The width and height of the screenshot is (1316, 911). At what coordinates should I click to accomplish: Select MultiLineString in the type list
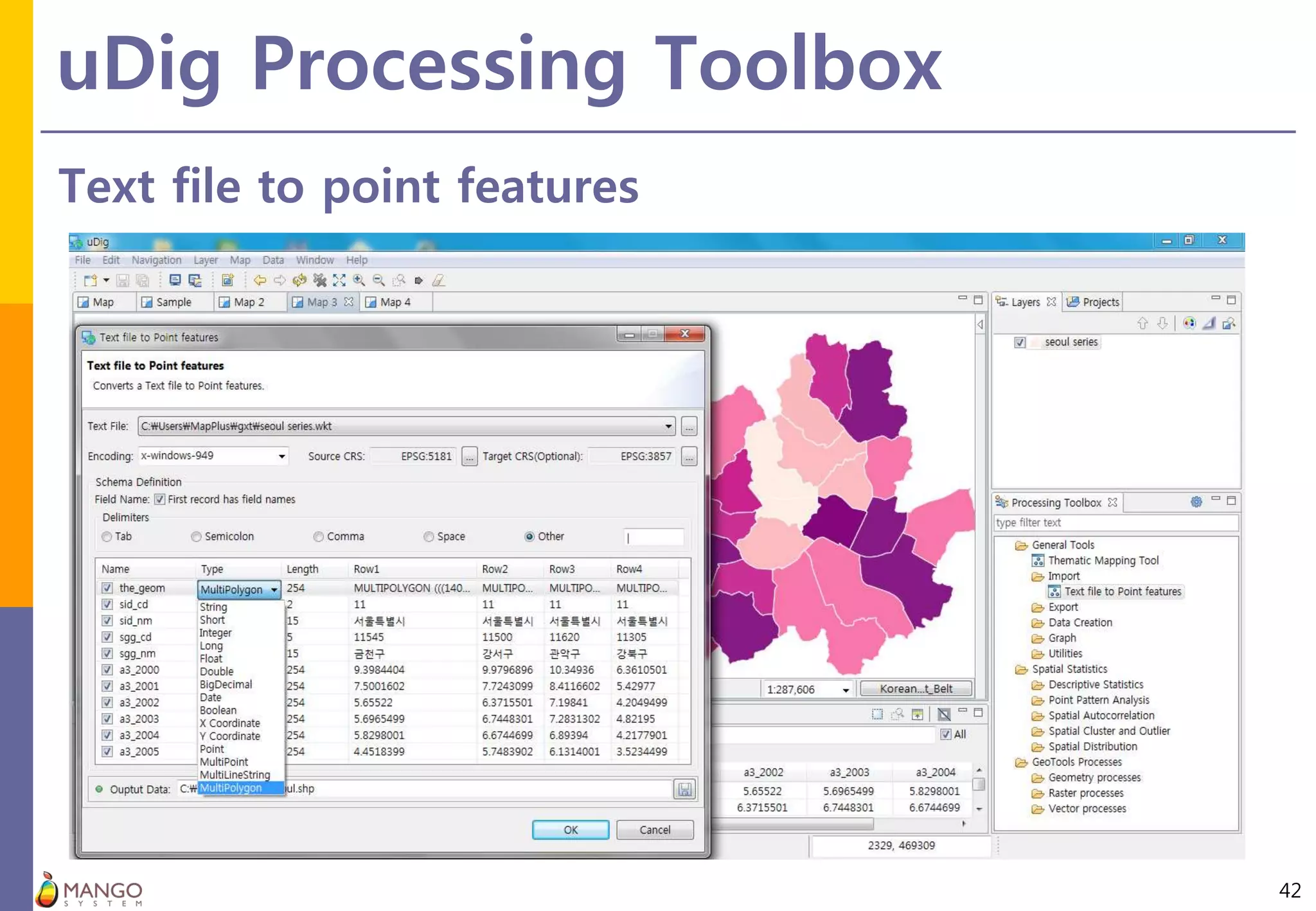click(235, 775)
